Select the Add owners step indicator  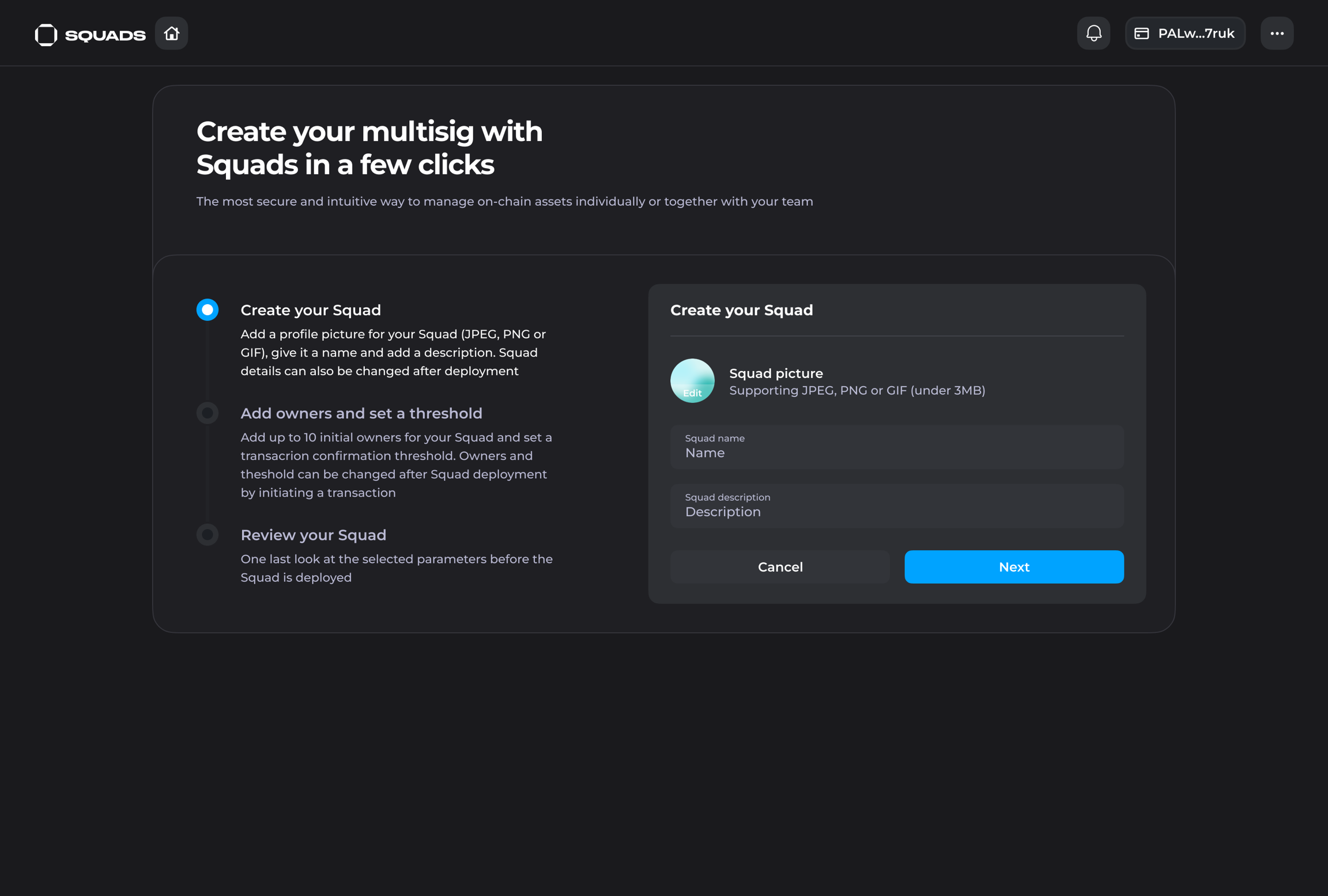point(207,413)
